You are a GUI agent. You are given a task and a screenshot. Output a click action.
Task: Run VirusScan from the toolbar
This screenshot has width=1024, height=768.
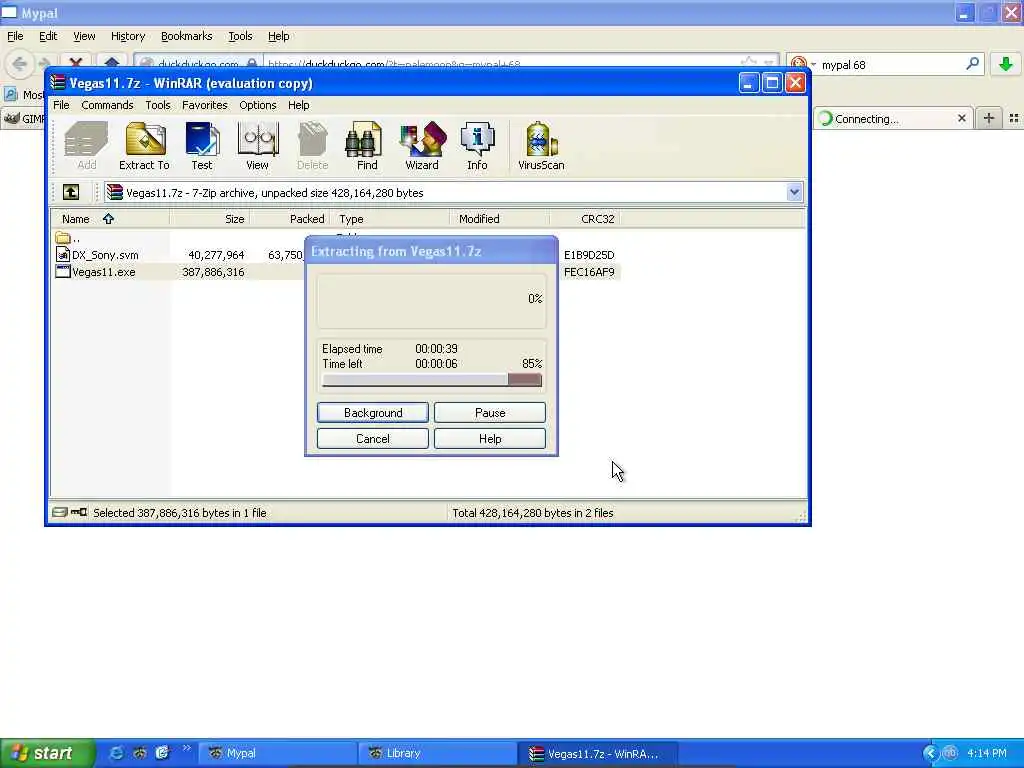click(541, 146)
